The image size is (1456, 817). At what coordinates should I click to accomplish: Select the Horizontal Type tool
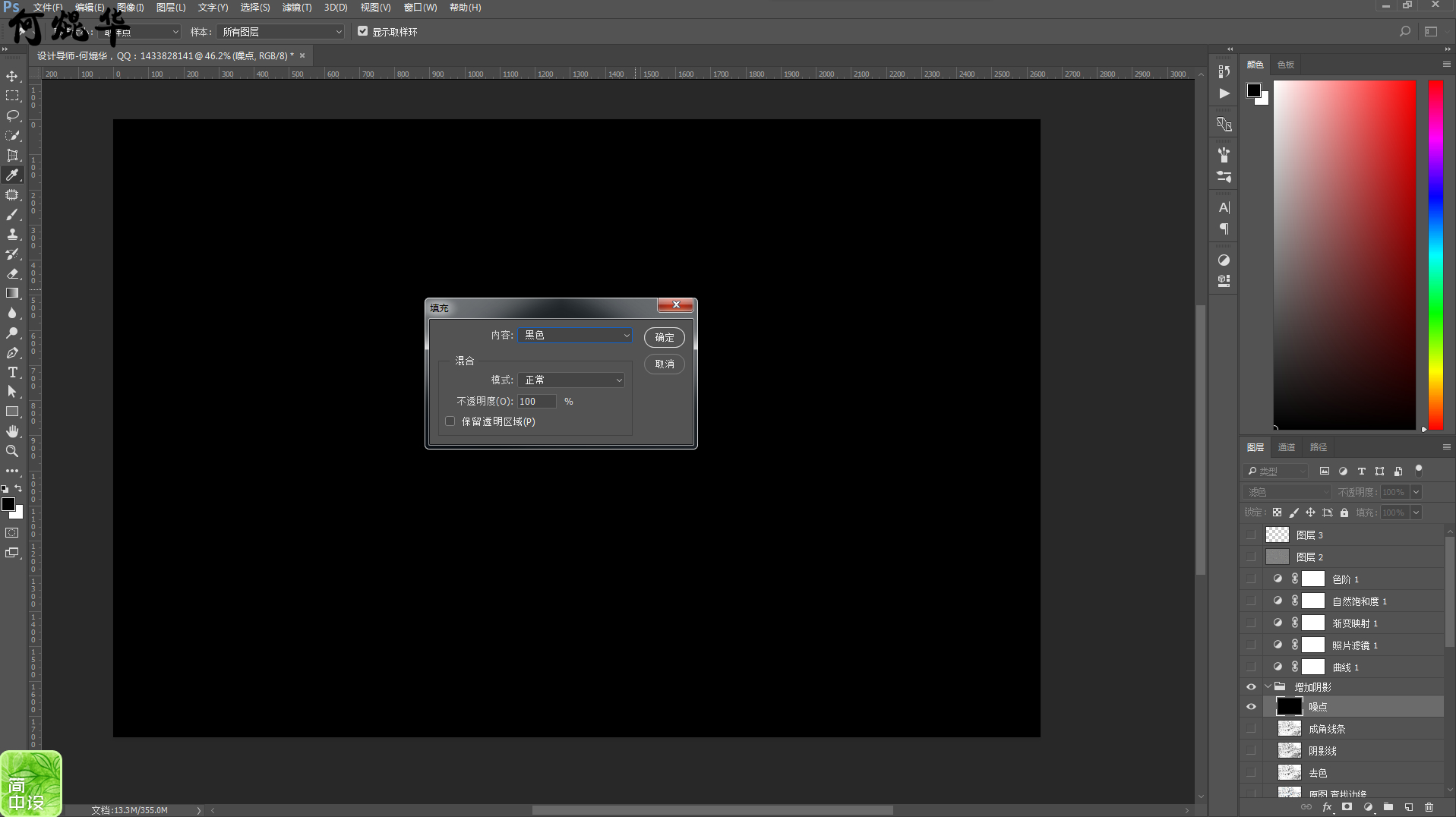point(12,372)
